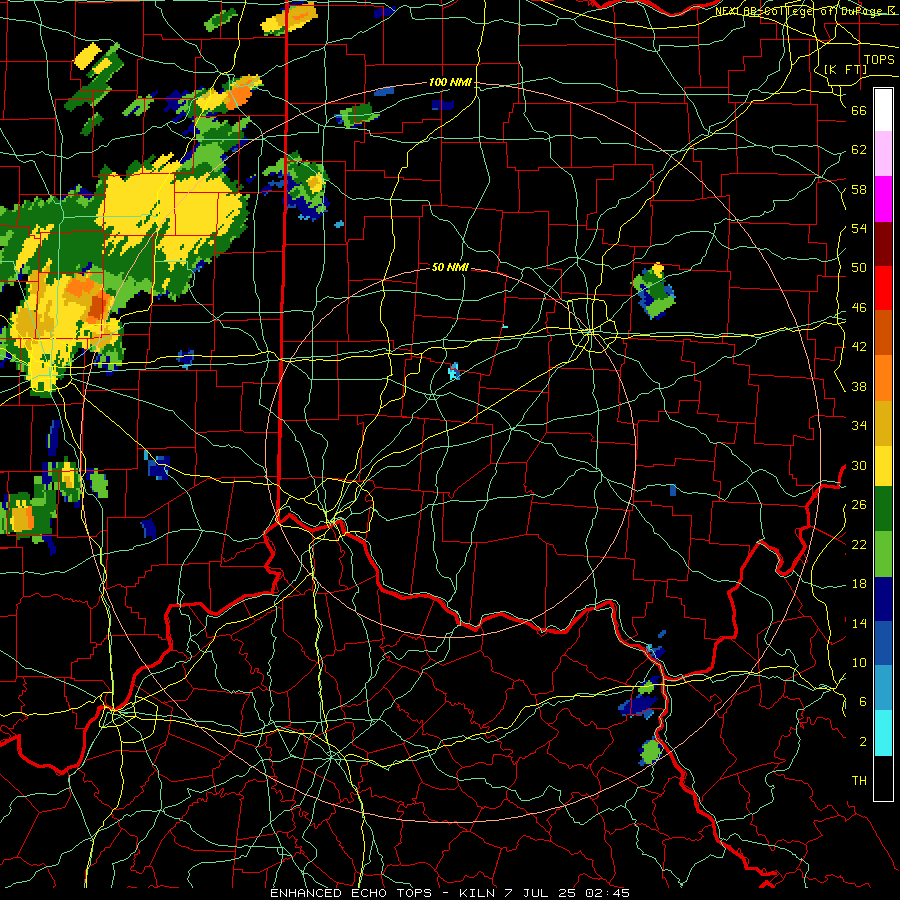900x900 pixels.
Task: Click the 42 legend value
Action: coord(859,347)
